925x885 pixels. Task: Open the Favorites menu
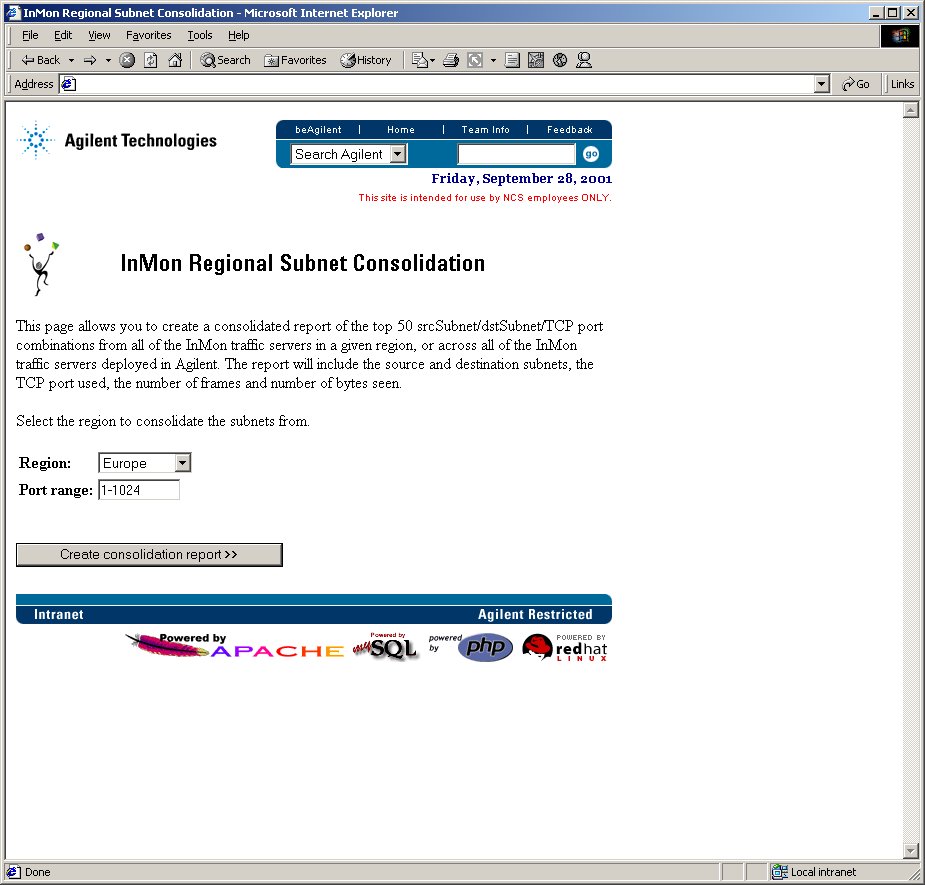pos(148,35)
